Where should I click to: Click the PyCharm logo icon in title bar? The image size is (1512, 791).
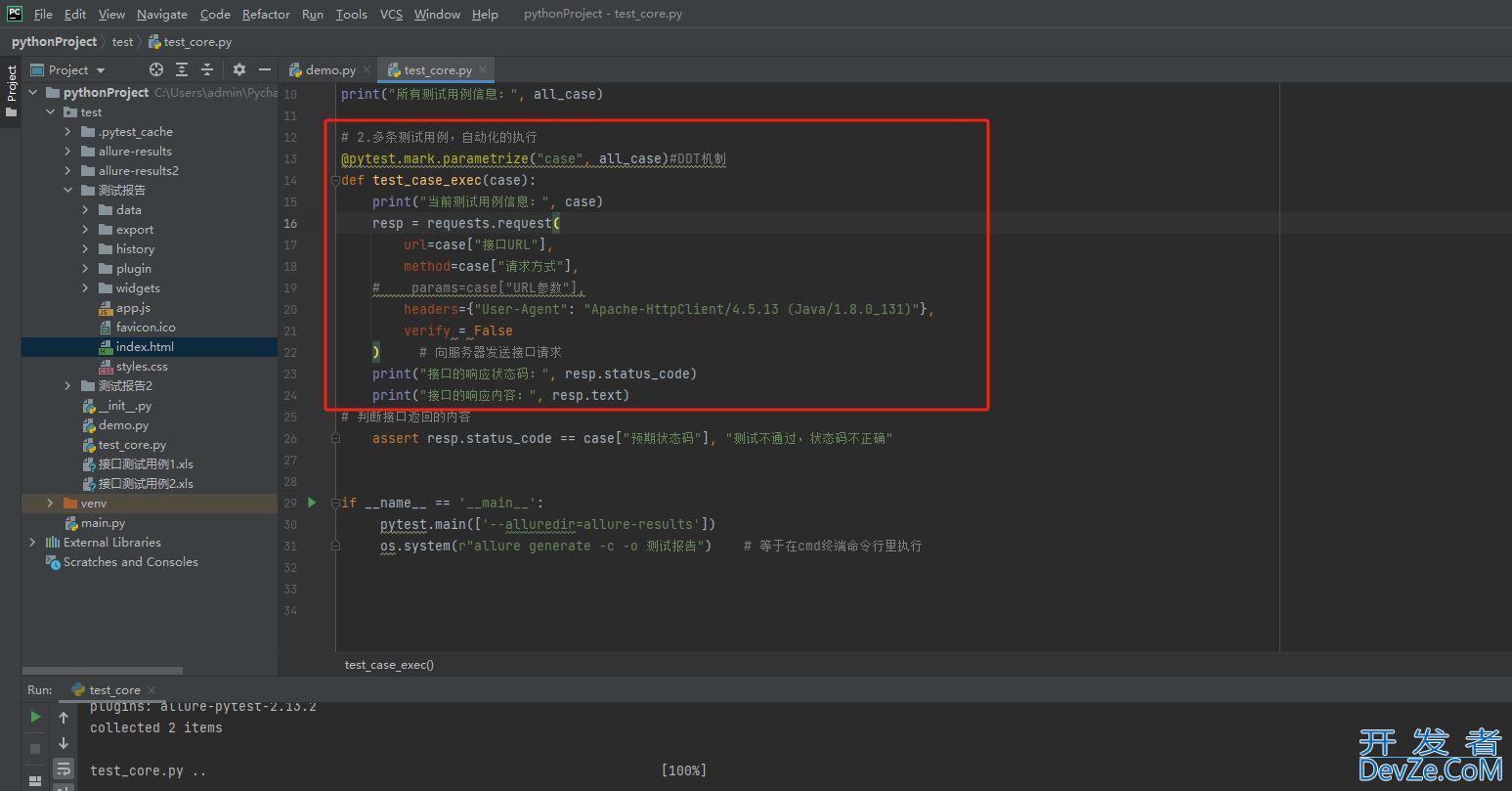(x=15, y=14)
